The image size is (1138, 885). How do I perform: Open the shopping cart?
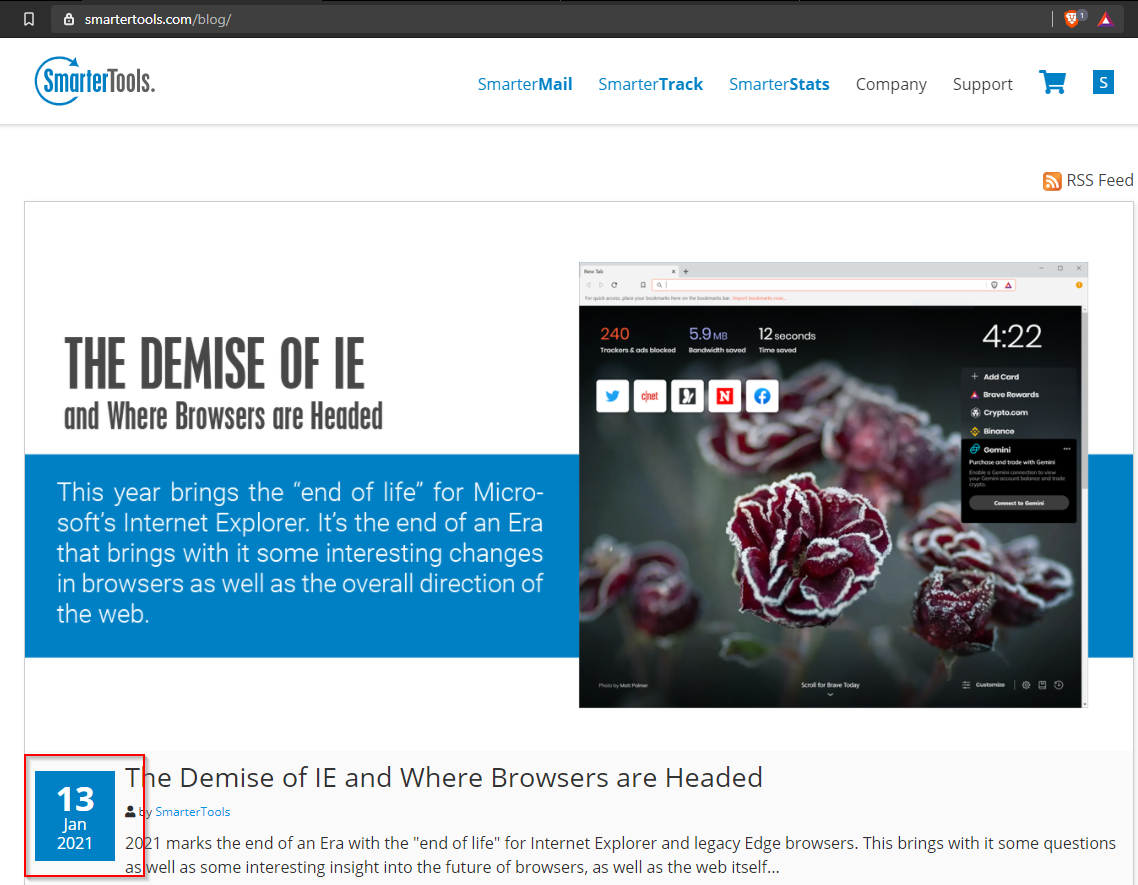pos(1052,83)
